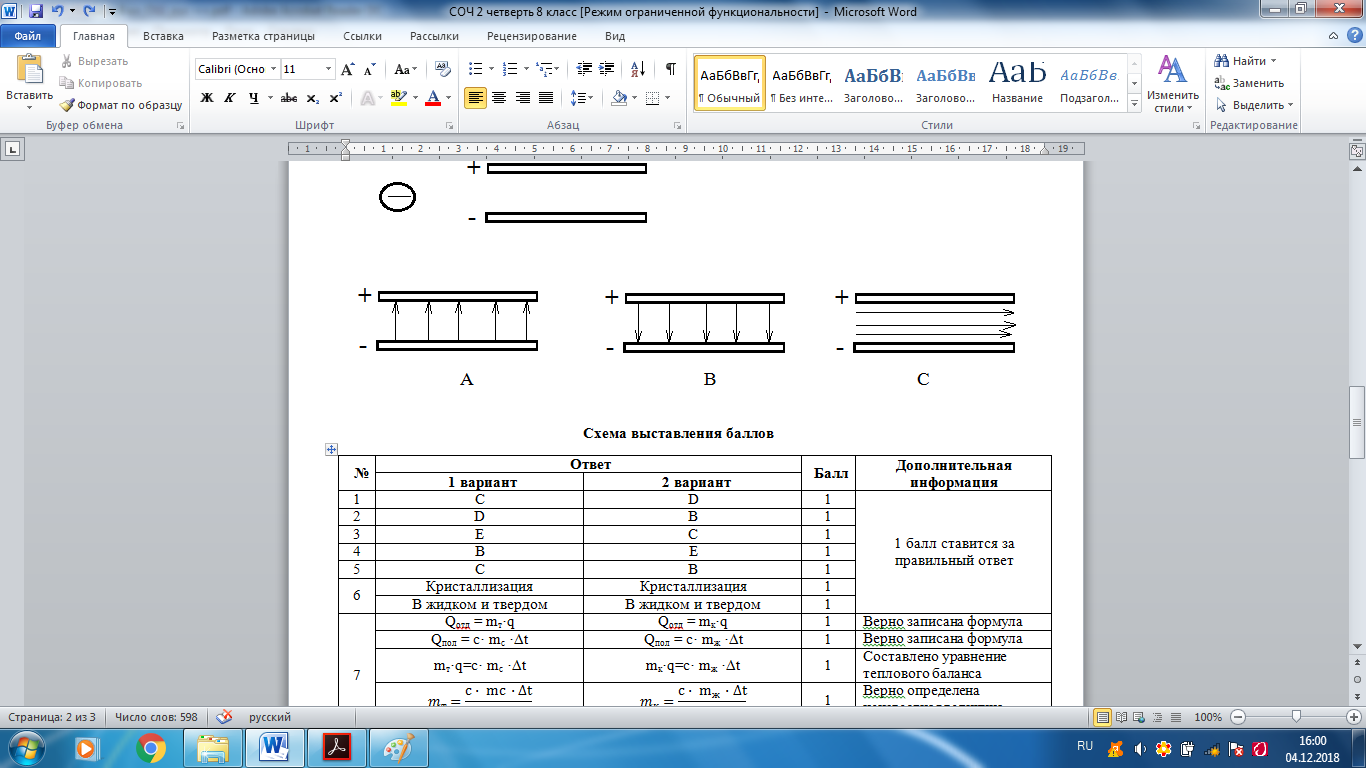The width and height of the screenshot is (1366, 768).
Task: Click the Word Help question mark icon
Action: click(1353, 36)
